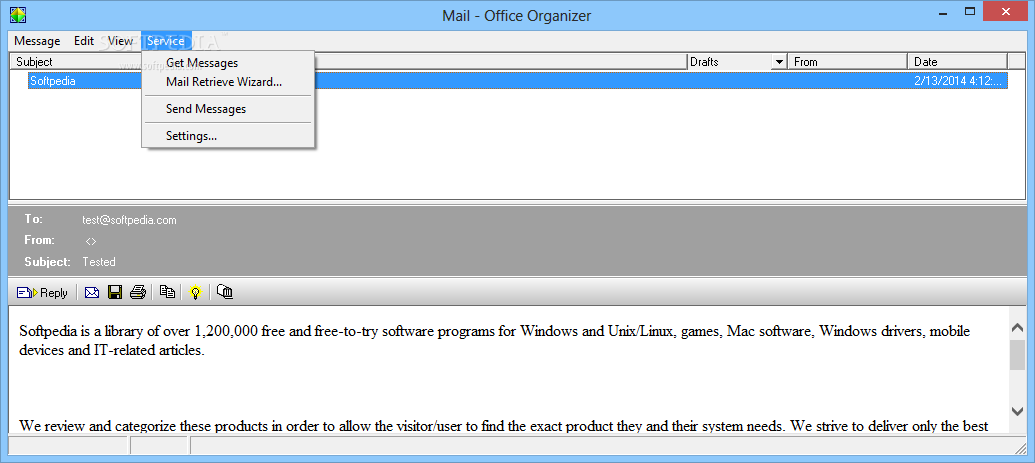Image resolution: width=1035 pixels, height=463 pixels.
Task: Sort messages by the Subject column header
Action: tap(349, 62)
